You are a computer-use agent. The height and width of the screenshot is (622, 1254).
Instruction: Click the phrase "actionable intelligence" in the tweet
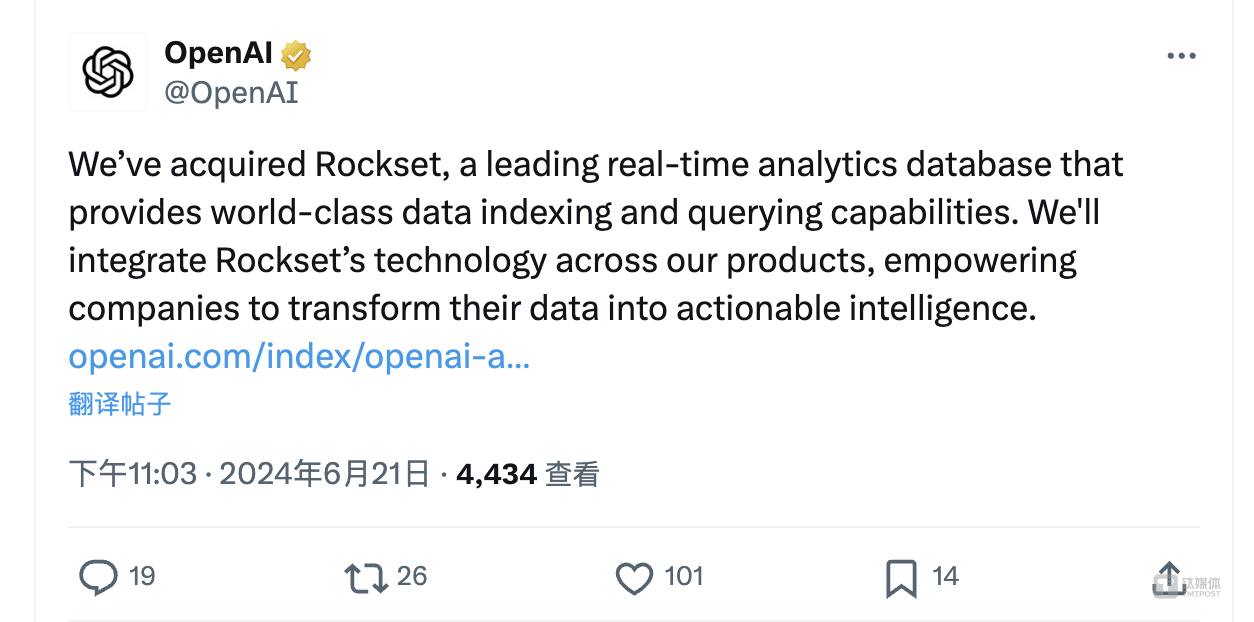[x=853, y=308]
